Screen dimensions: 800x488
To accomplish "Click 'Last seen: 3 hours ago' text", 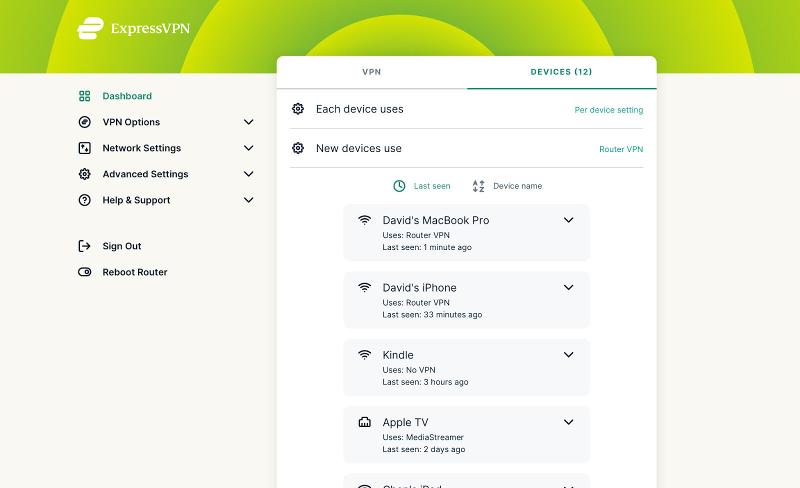I will click(425, 382).
